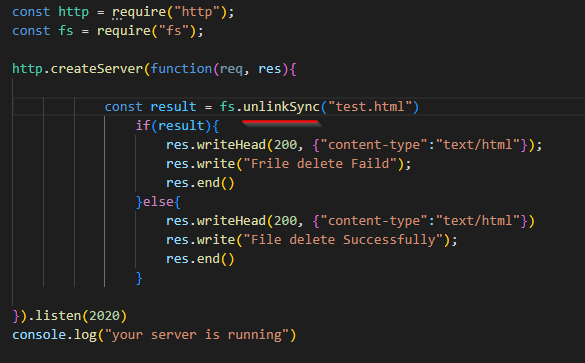Click the fs variable name in the second line
The width and height of the screenshot is (585, 363).
(66, 31)
